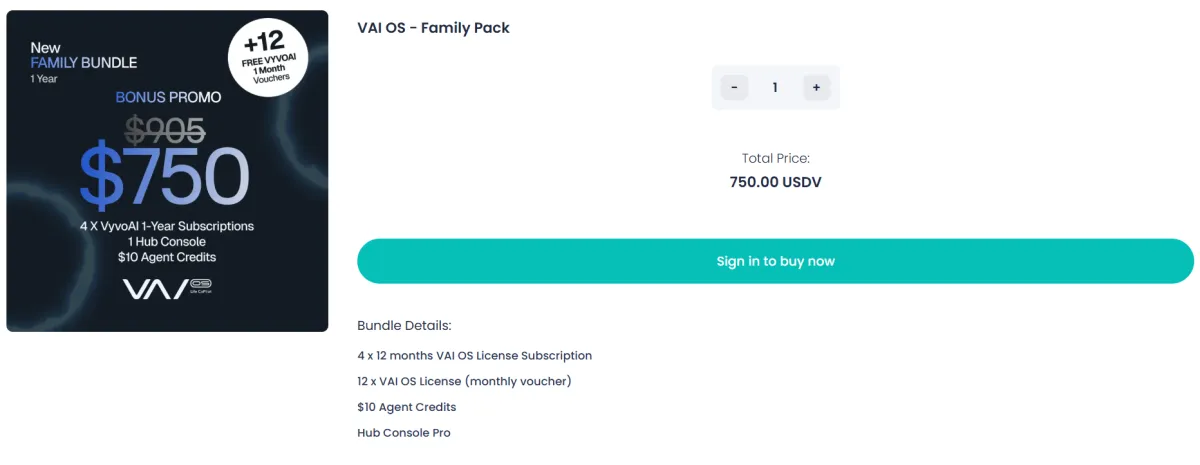Click the BONUS PROMO text on banner
This screenshot has height=465, width=1200.
pyautogui.click(x=168, y=98)
